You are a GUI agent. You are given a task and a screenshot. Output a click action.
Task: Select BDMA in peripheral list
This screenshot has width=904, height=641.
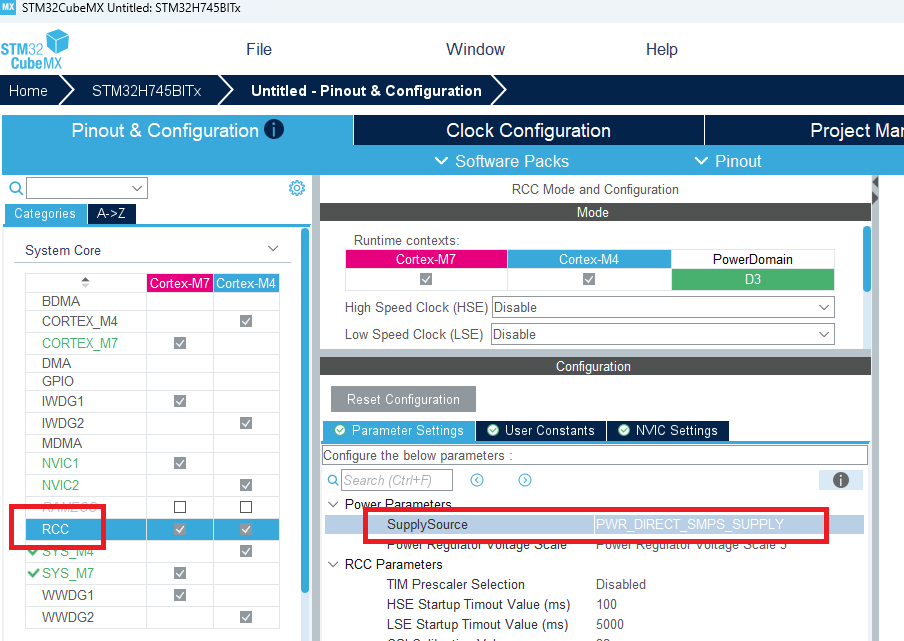pos(61,301)
